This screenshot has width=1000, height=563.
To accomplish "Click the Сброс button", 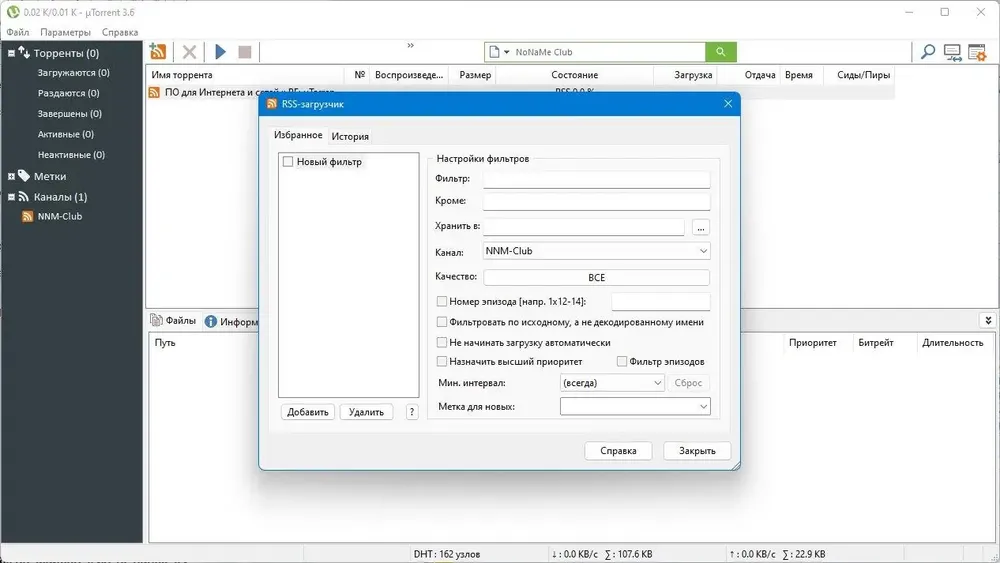I will pyautogui.click(x=688, y=383).
